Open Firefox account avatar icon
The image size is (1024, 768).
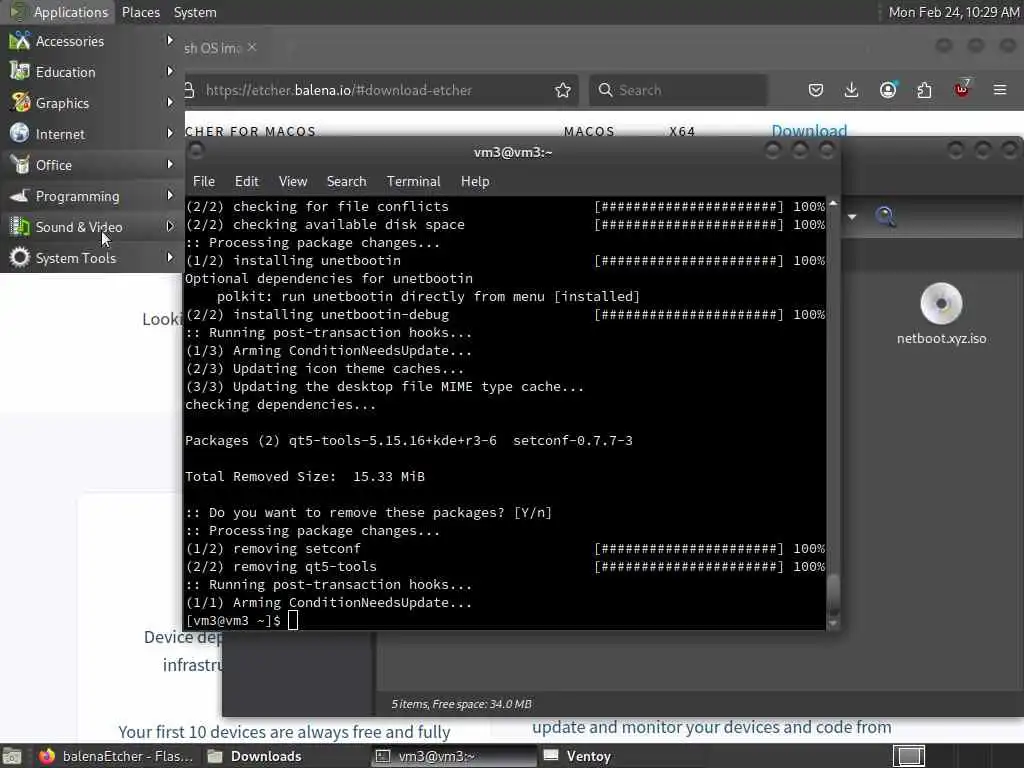pos(888,90)
